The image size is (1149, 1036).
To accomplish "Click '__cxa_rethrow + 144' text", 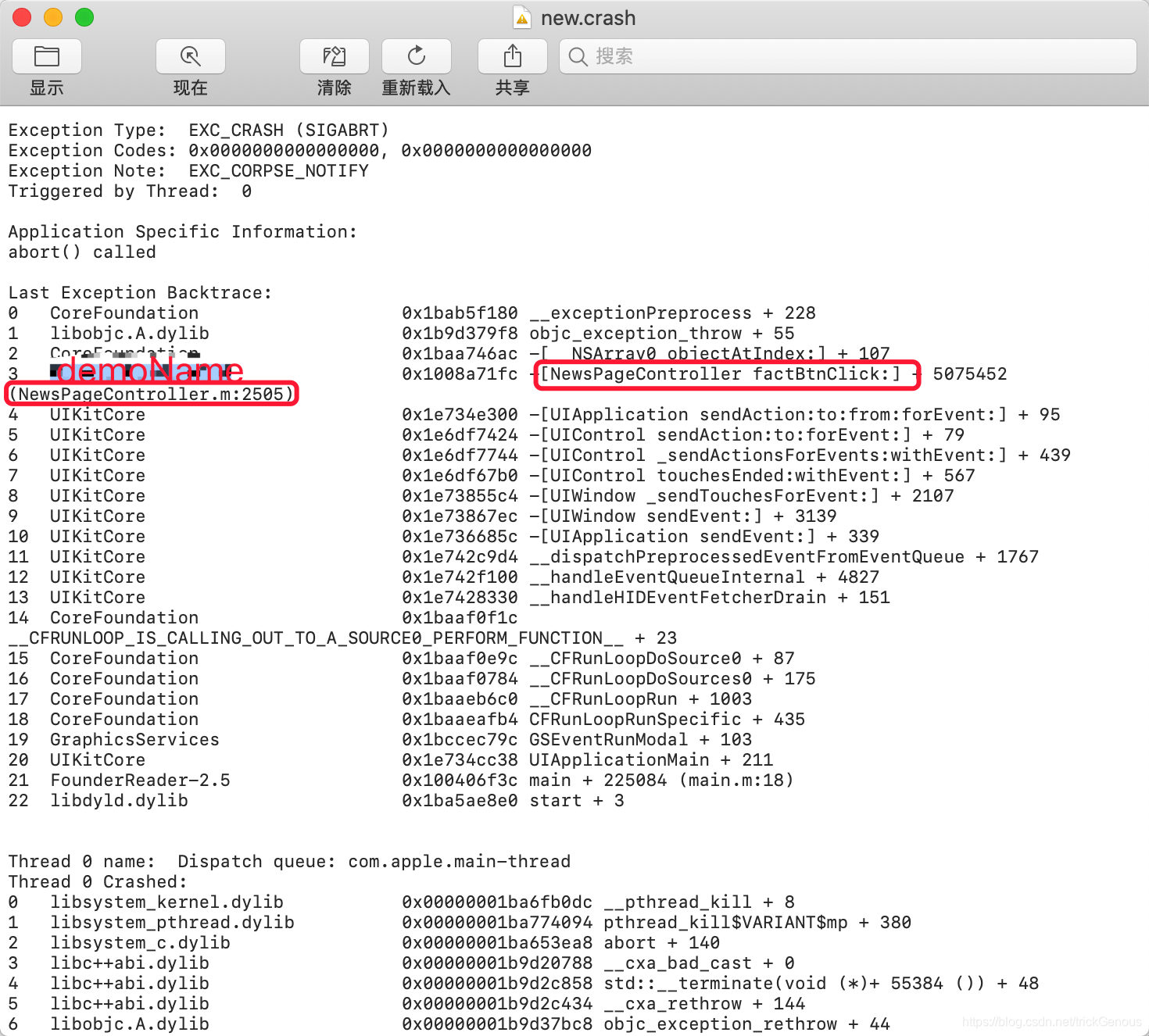I will [x=704, y=1003].
